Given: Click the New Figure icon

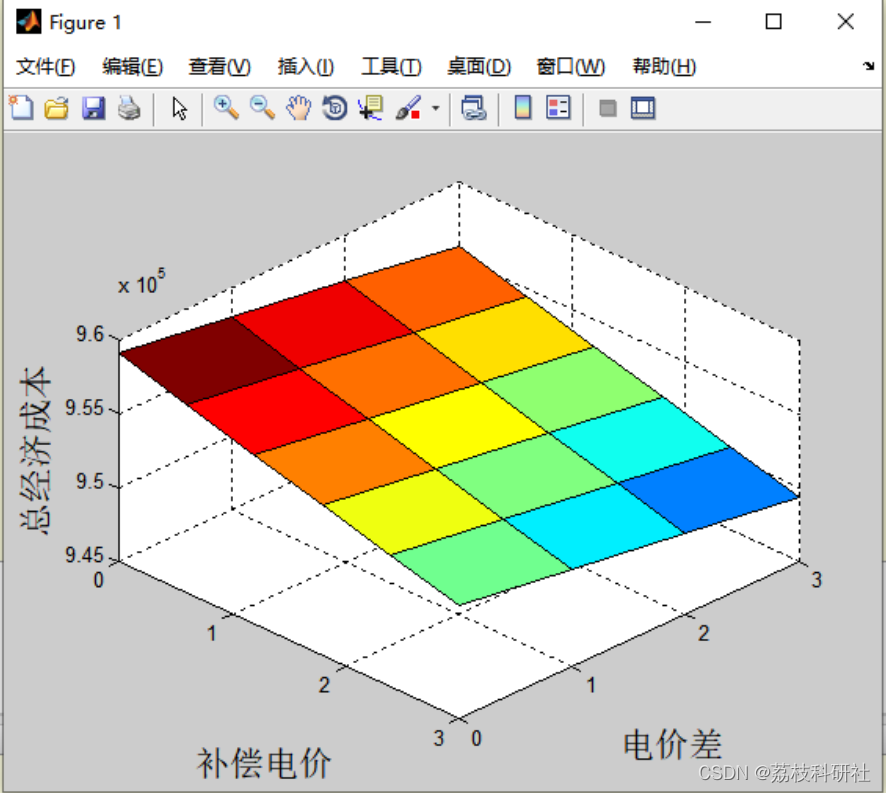Looking at the screenshot, I should pyautogui.click(x=21, y=107).
